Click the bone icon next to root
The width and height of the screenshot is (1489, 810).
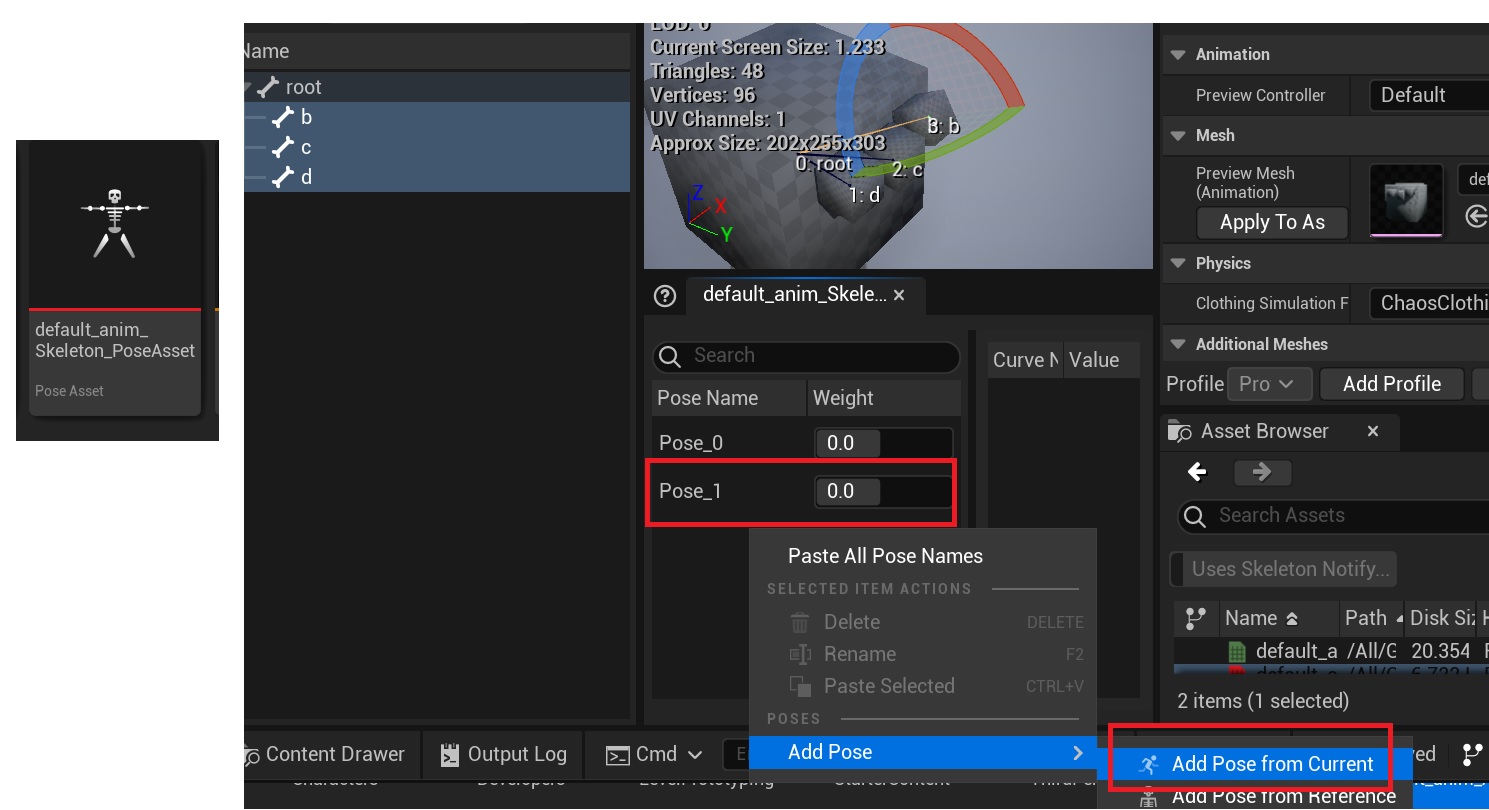267,87
